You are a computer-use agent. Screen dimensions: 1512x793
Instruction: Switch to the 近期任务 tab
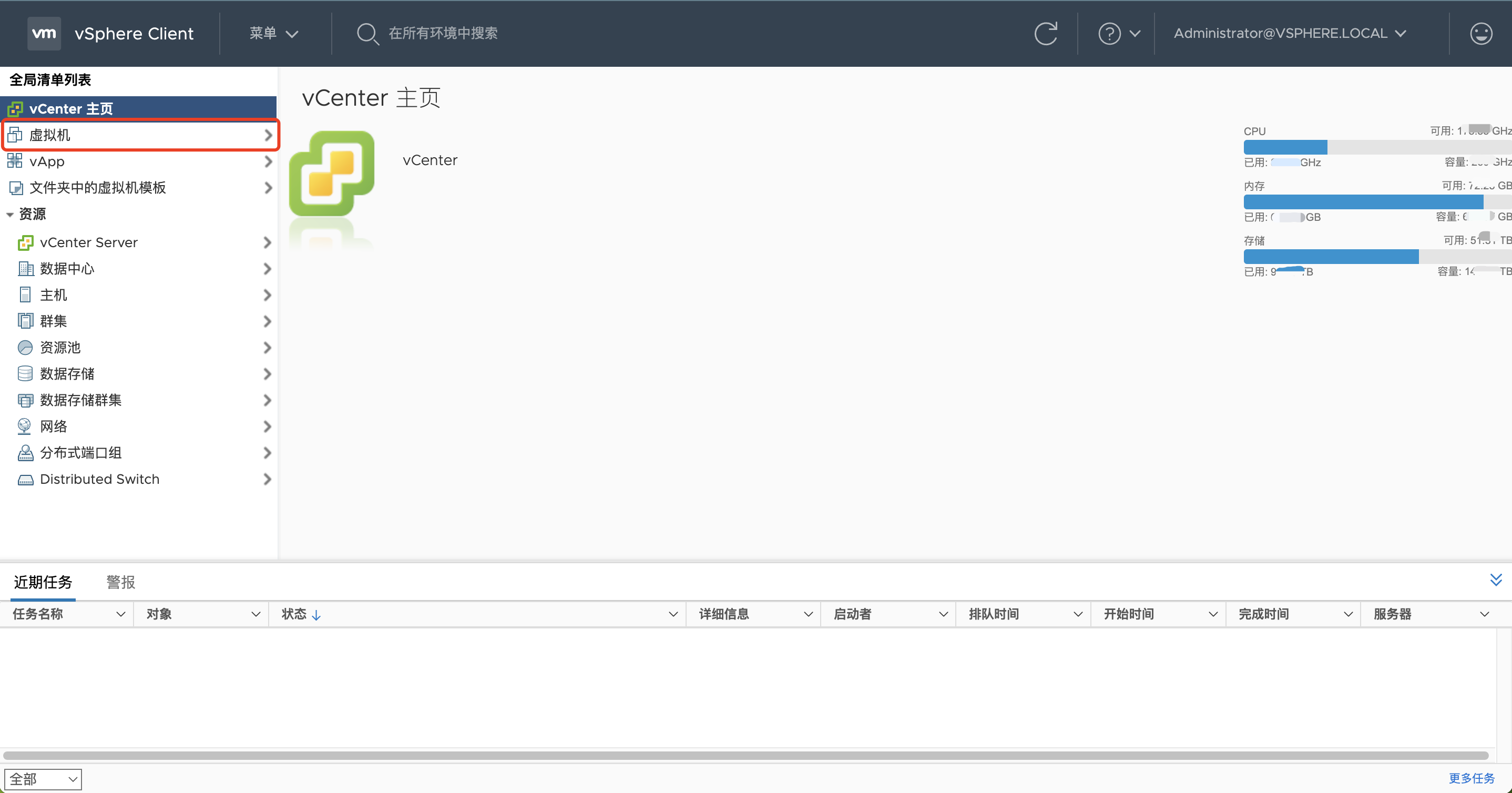[x=43, y=582]
